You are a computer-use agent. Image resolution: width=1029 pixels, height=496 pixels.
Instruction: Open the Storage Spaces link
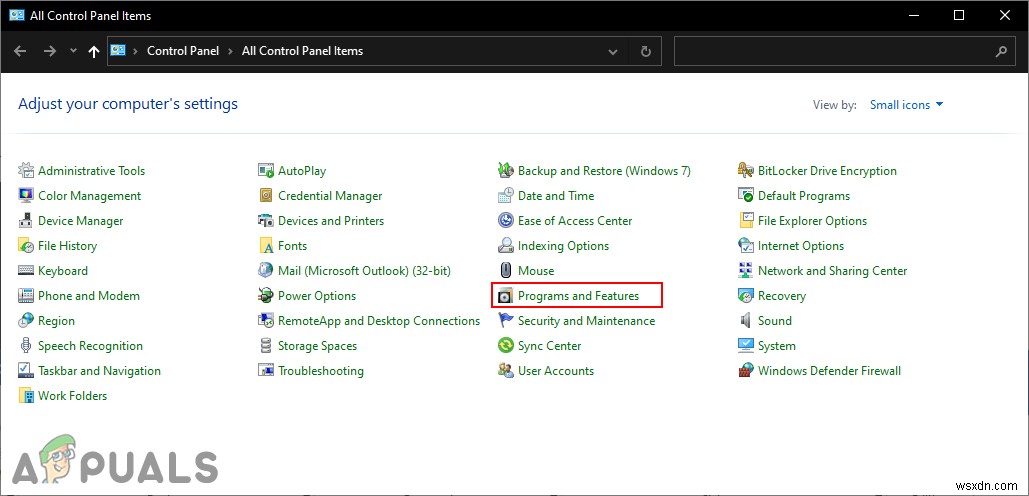(x=317, y=346)
